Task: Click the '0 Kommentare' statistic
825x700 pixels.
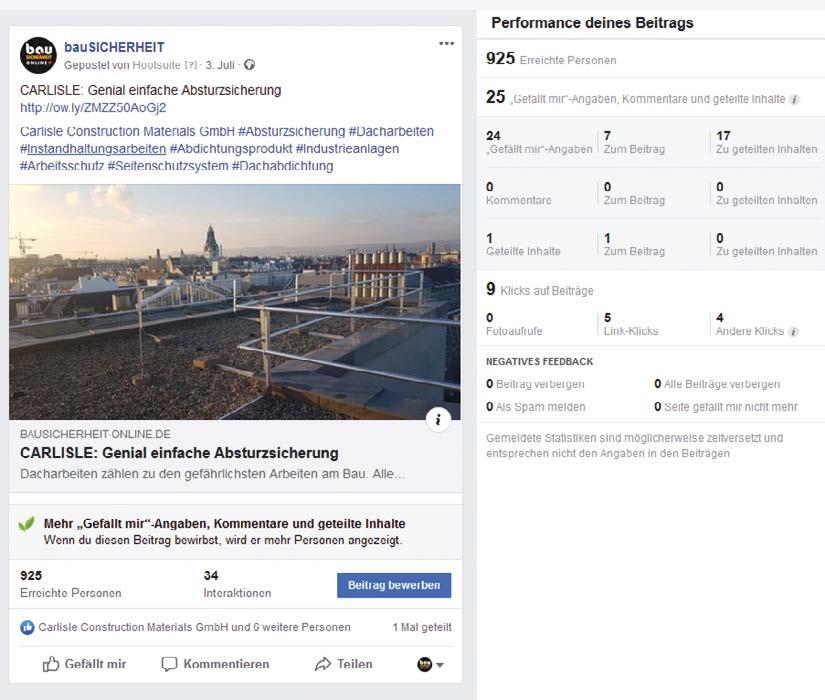Action: (x=519, y=194)
